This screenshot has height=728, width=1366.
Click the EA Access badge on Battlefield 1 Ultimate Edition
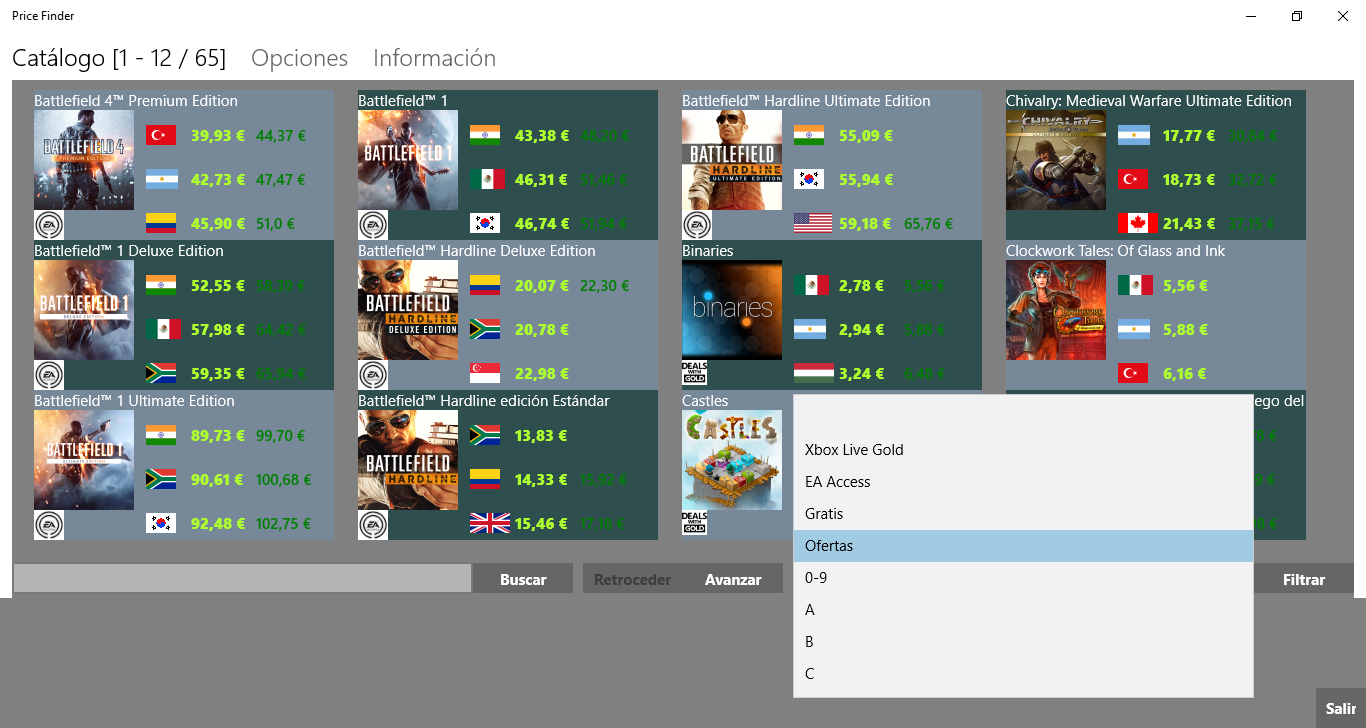(x=49, y=525)
